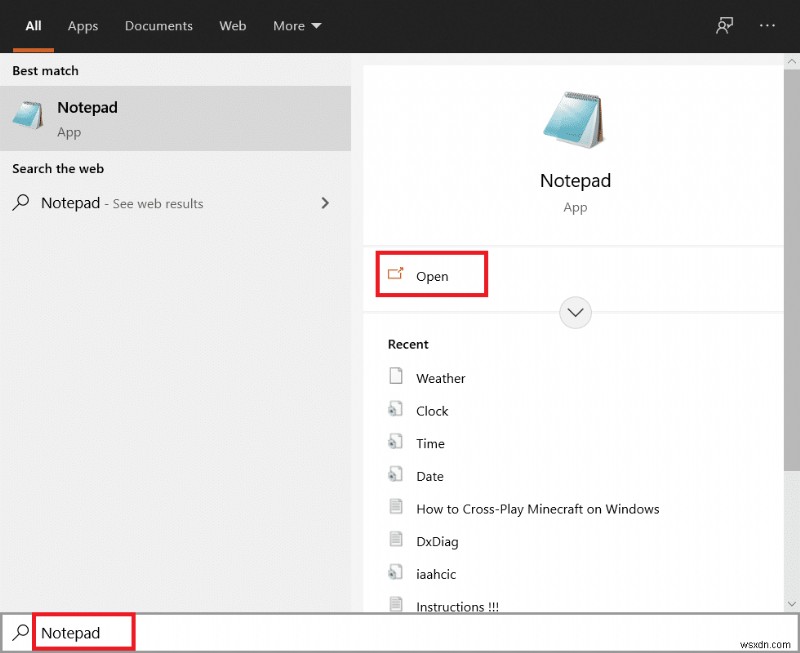Click the magnifier icon in the search box
The image size is (800, 653).
21,632
